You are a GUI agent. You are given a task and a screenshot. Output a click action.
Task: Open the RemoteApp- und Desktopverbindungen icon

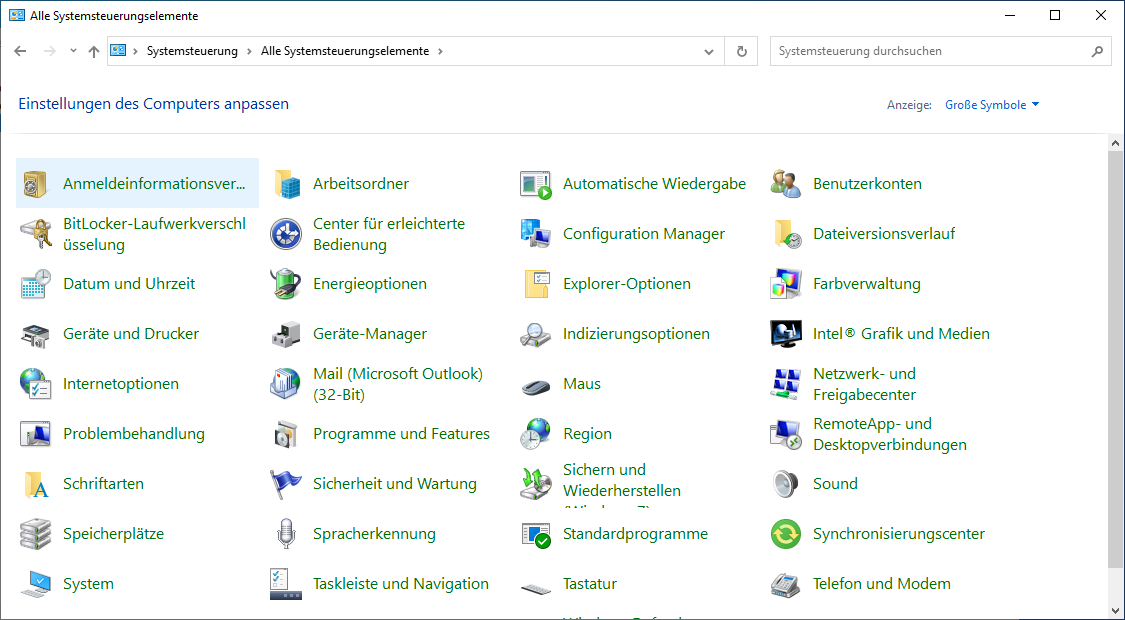pos(786,434)
